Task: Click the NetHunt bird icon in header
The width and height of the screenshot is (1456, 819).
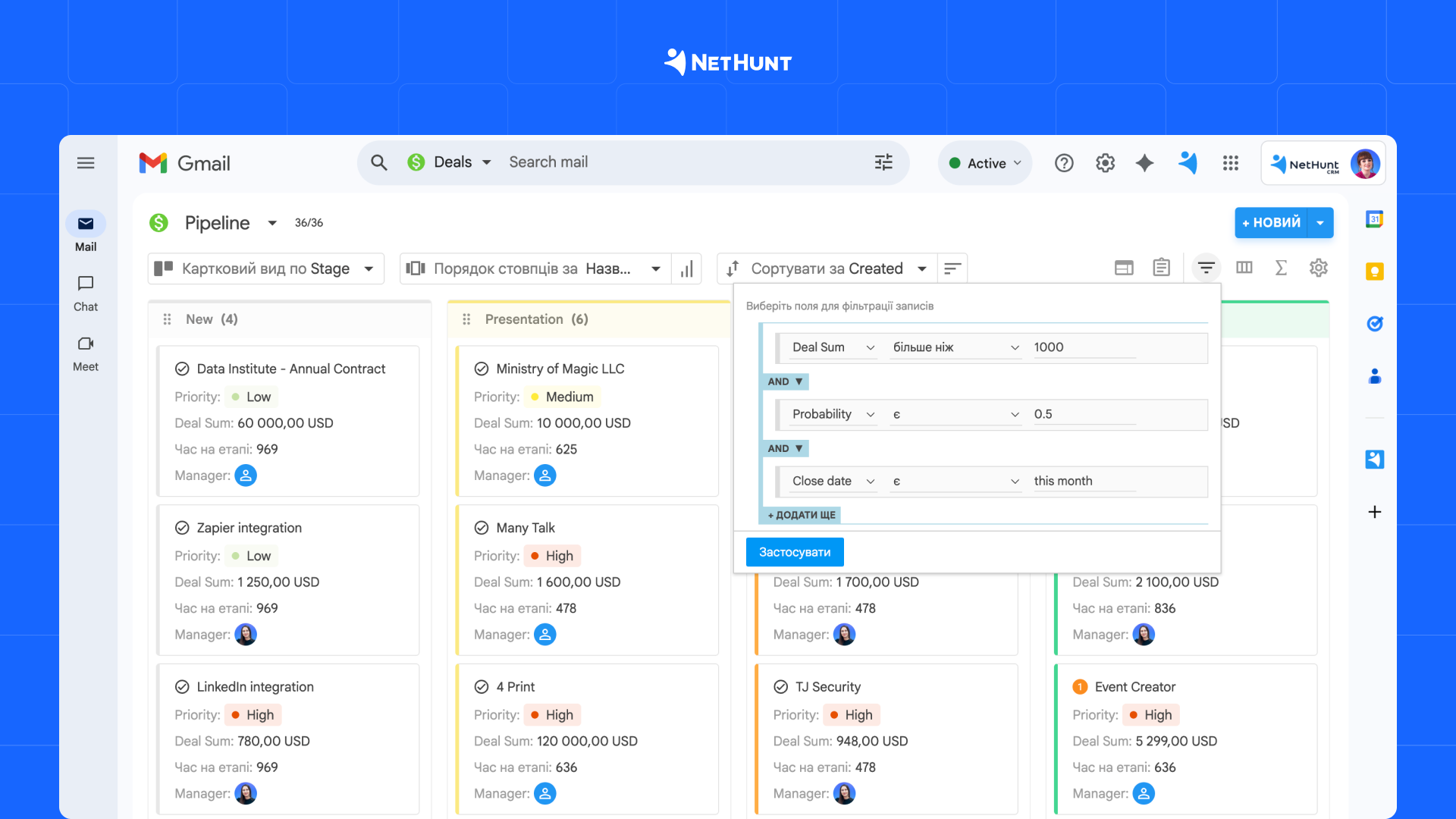Action: pos(1188,163)
